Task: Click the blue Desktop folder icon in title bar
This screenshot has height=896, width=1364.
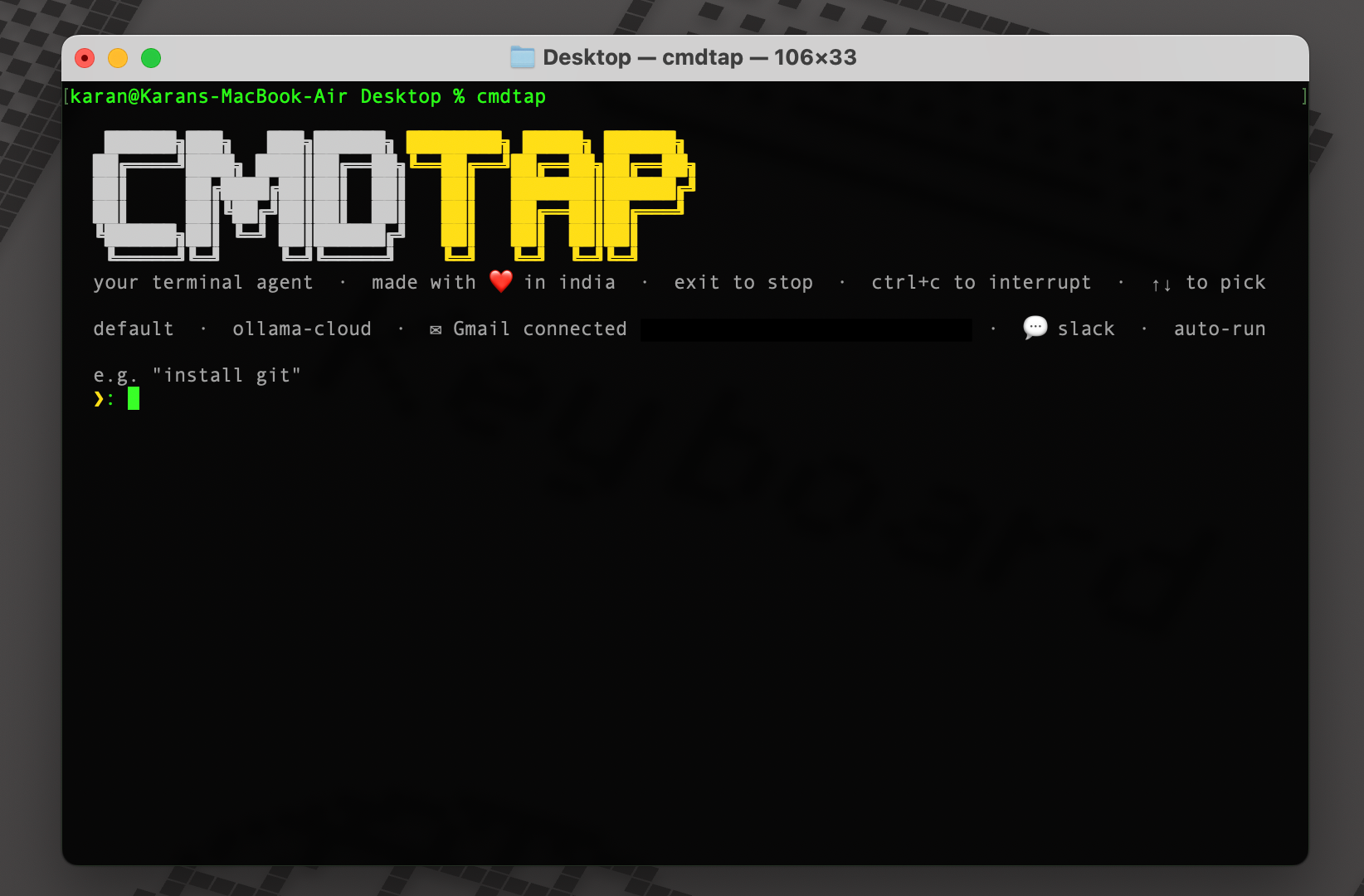Action: (x=524, y=56)
